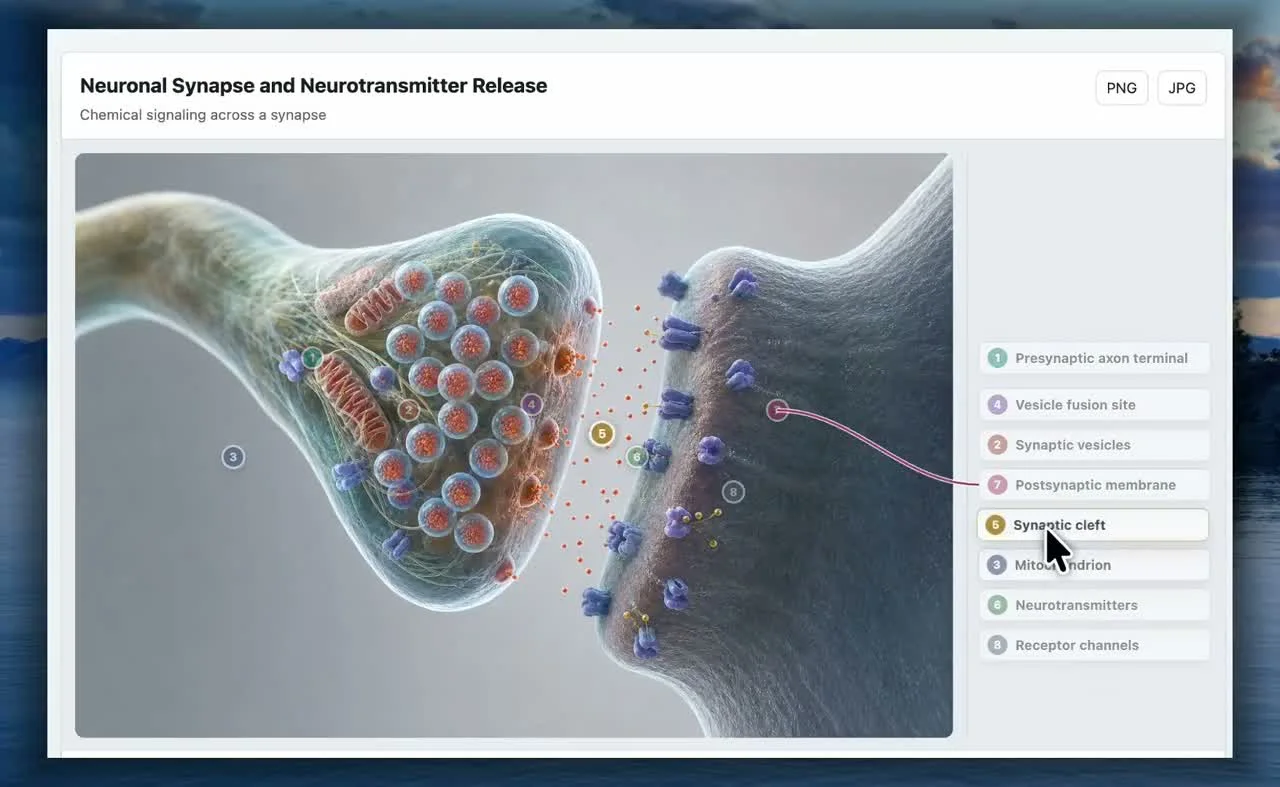Click the title Neuronal Synapse and Neurotransmitter Release

[313, 86]
